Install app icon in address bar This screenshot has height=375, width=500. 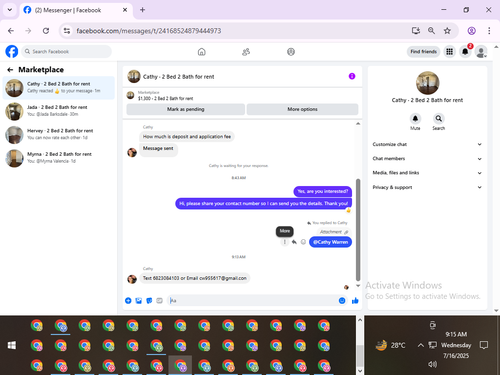416,31
